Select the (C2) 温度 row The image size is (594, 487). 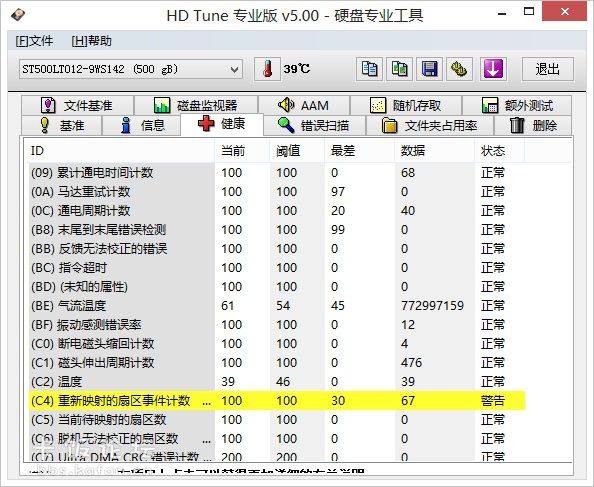click(x=277, y=382)
